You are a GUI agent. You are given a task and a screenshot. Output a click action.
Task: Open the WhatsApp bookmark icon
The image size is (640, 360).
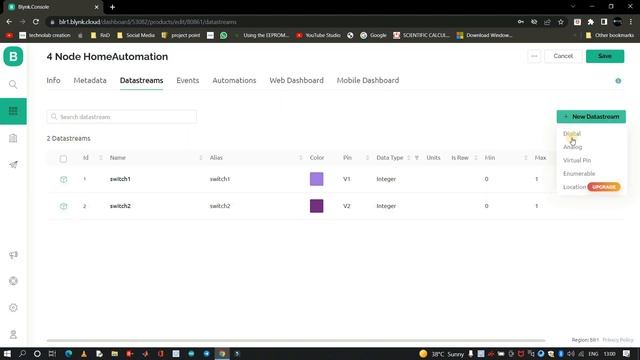pos(224,36)
